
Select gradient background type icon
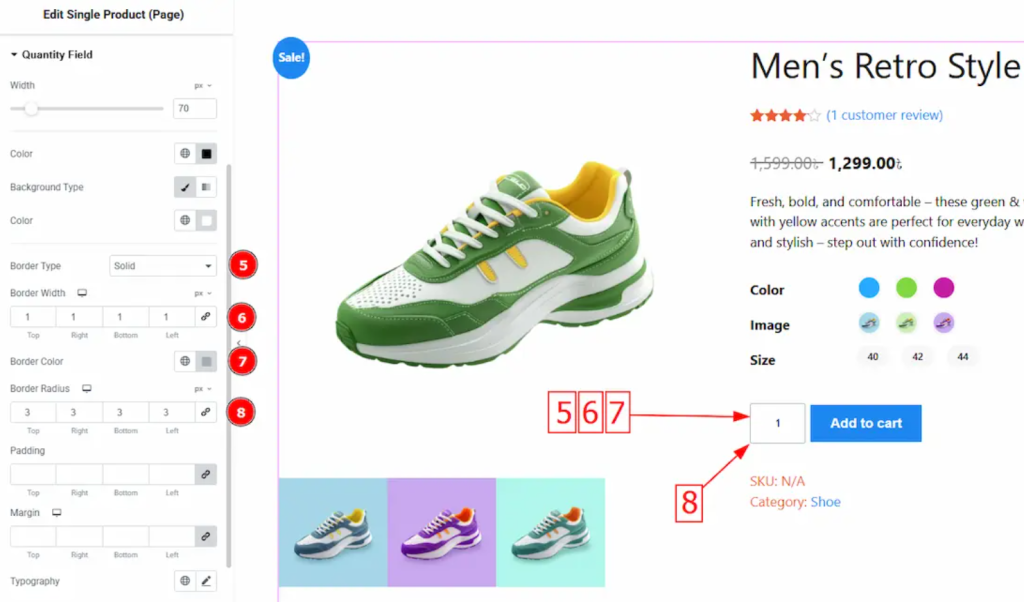pyautogui.click(x=206, y=187)
